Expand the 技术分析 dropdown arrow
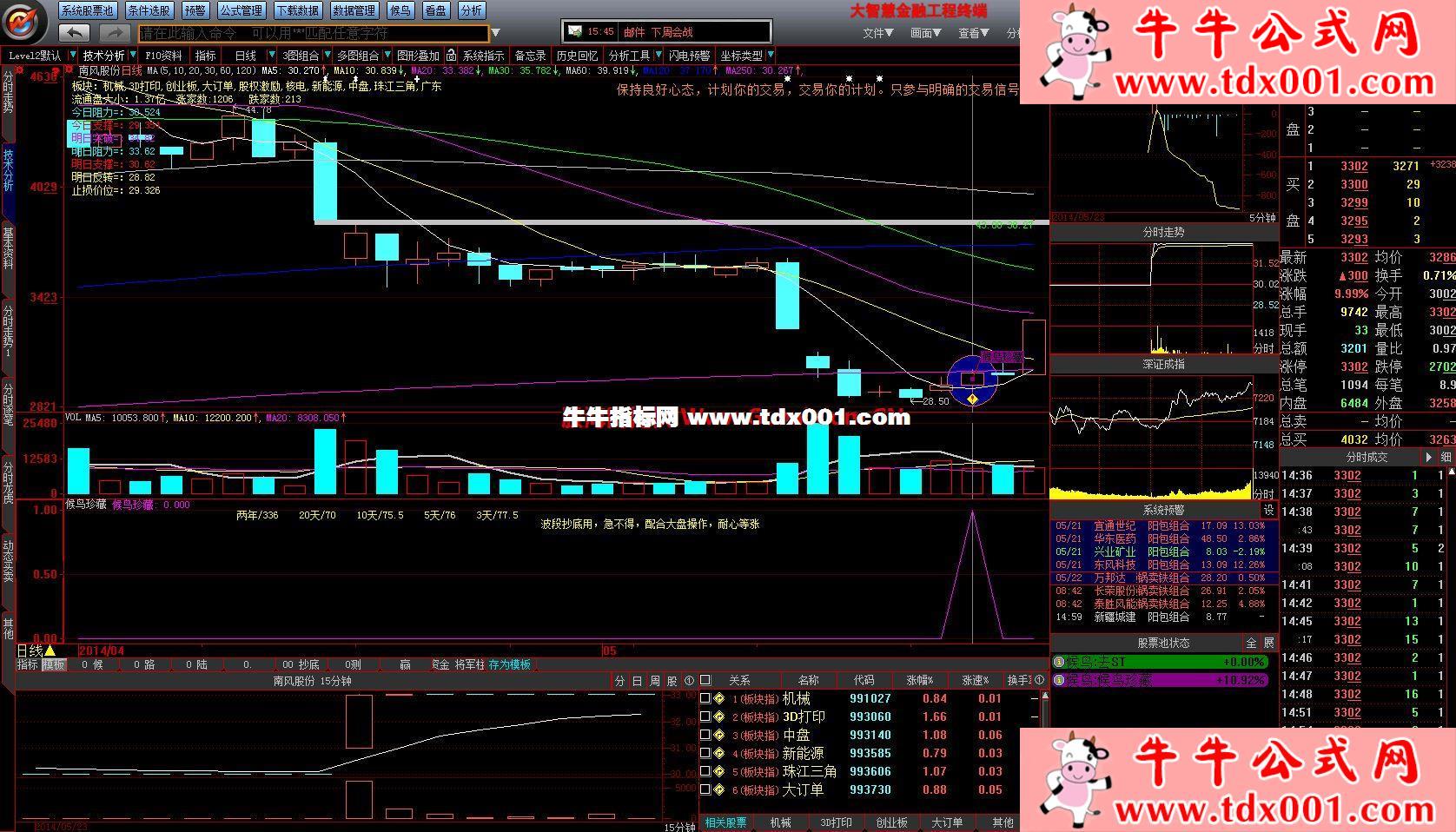 coord(132,56)
